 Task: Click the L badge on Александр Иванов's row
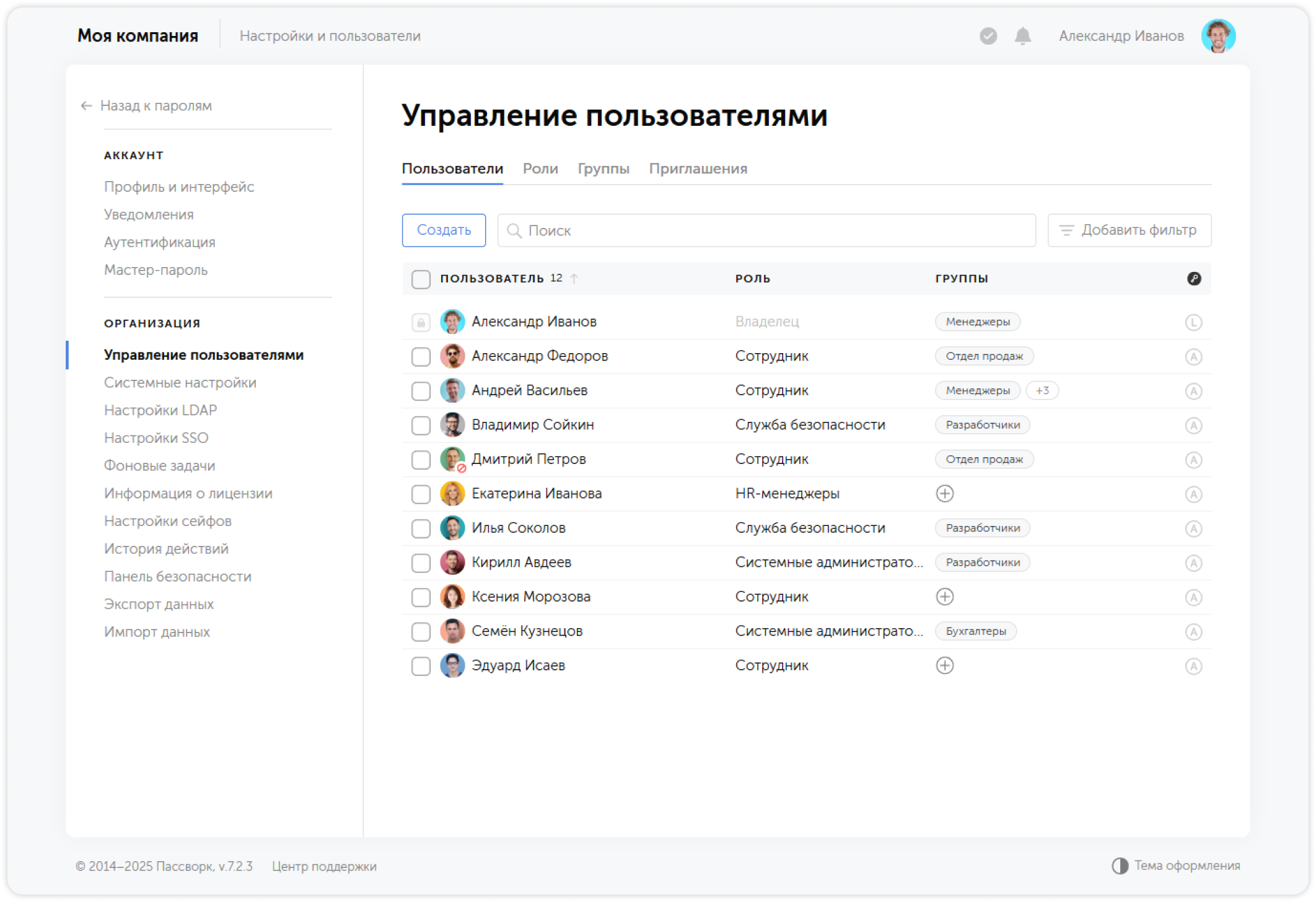pos(1194,322)
